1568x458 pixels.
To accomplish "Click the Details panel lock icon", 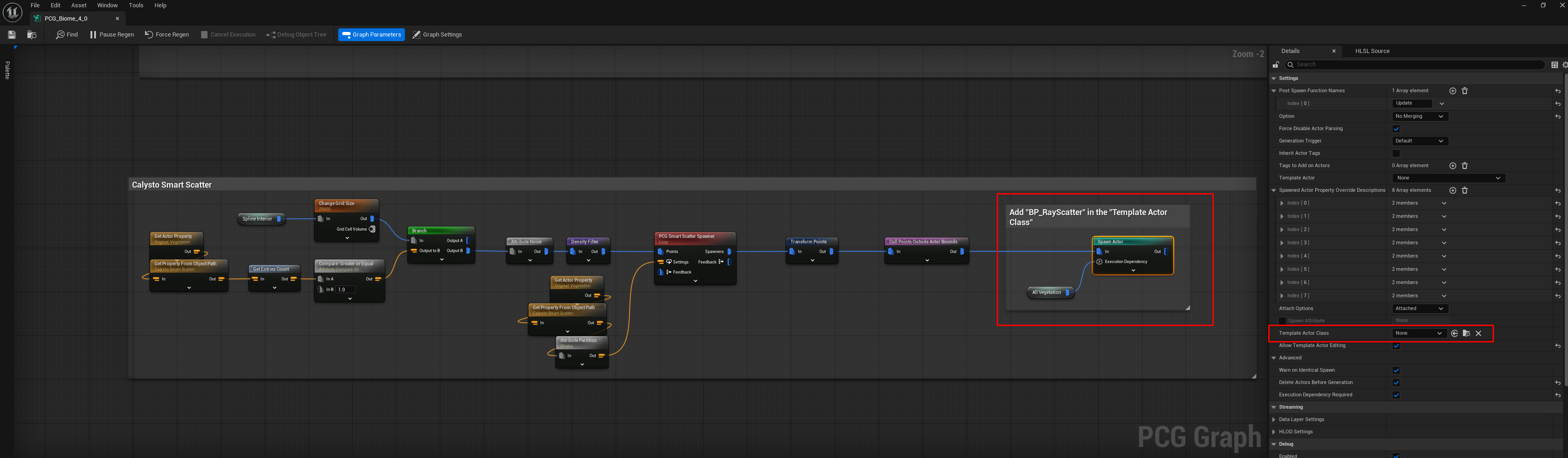I will coord(1276,64).
